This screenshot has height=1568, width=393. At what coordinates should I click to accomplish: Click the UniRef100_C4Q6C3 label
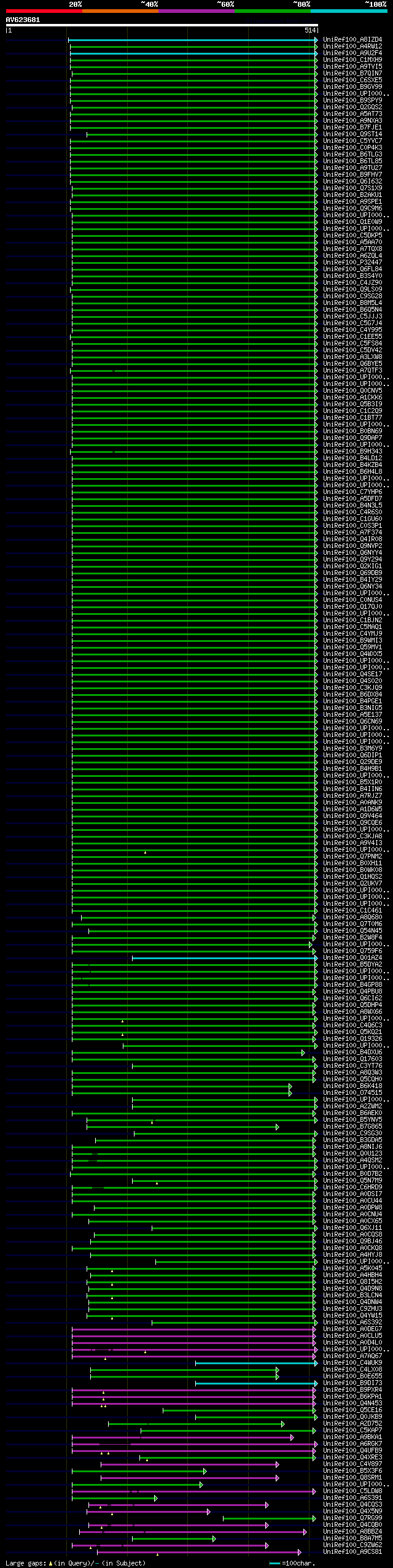(352, 1025)
